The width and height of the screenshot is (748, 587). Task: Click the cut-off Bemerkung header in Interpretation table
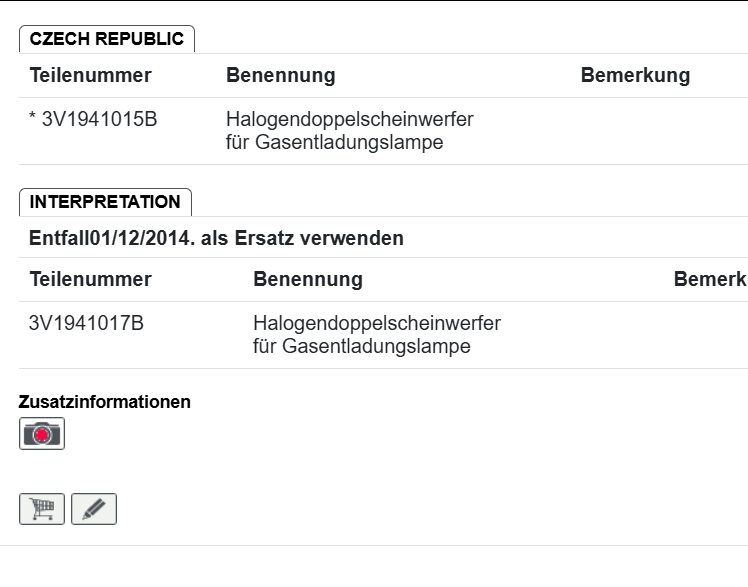710,280
